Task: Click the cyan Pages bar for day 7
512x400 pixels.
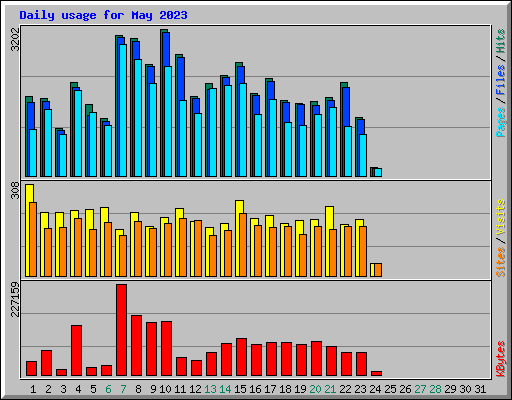Action: [123, 110]
